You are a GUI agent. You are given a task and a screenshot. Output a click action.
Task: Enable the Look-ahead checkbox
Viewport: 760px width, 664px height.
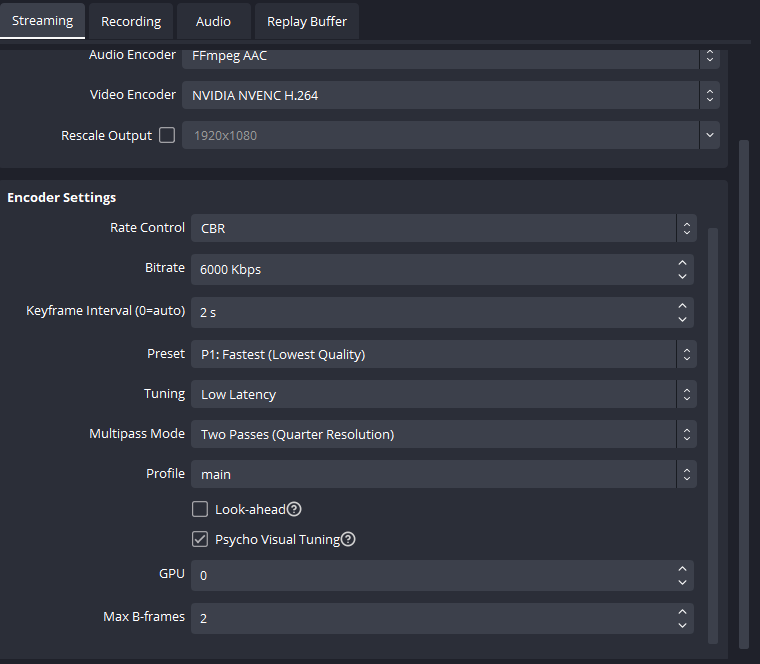[x=200, y=510]
